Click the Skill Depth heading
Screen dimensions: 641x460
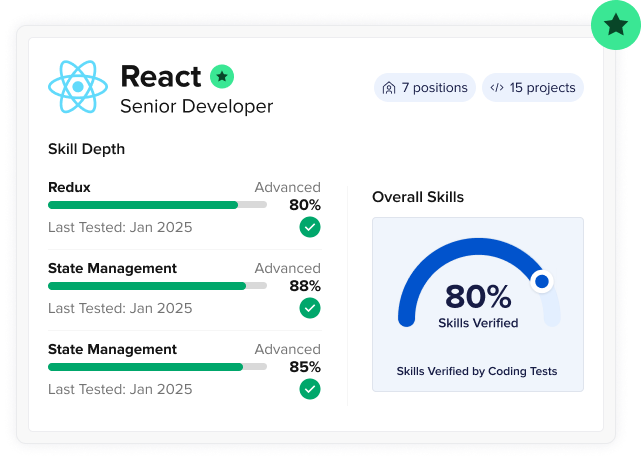[x=86, y=149]
